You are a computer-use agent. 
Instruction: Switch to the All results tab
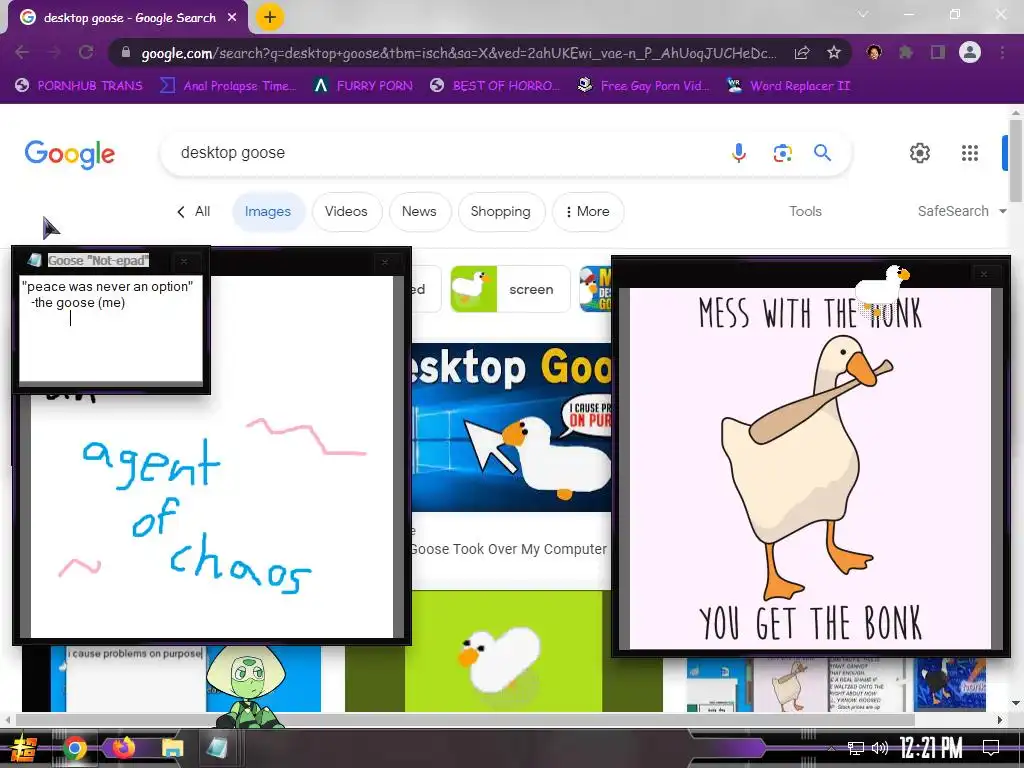194,212
